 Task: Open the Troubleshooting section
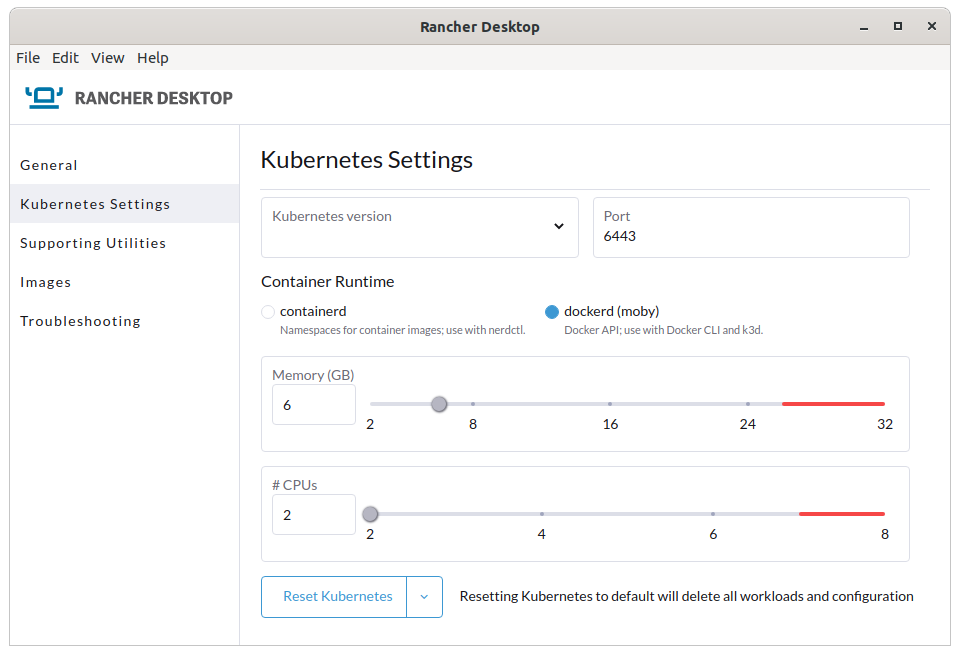pyautogui.click(x=80, y=320)
